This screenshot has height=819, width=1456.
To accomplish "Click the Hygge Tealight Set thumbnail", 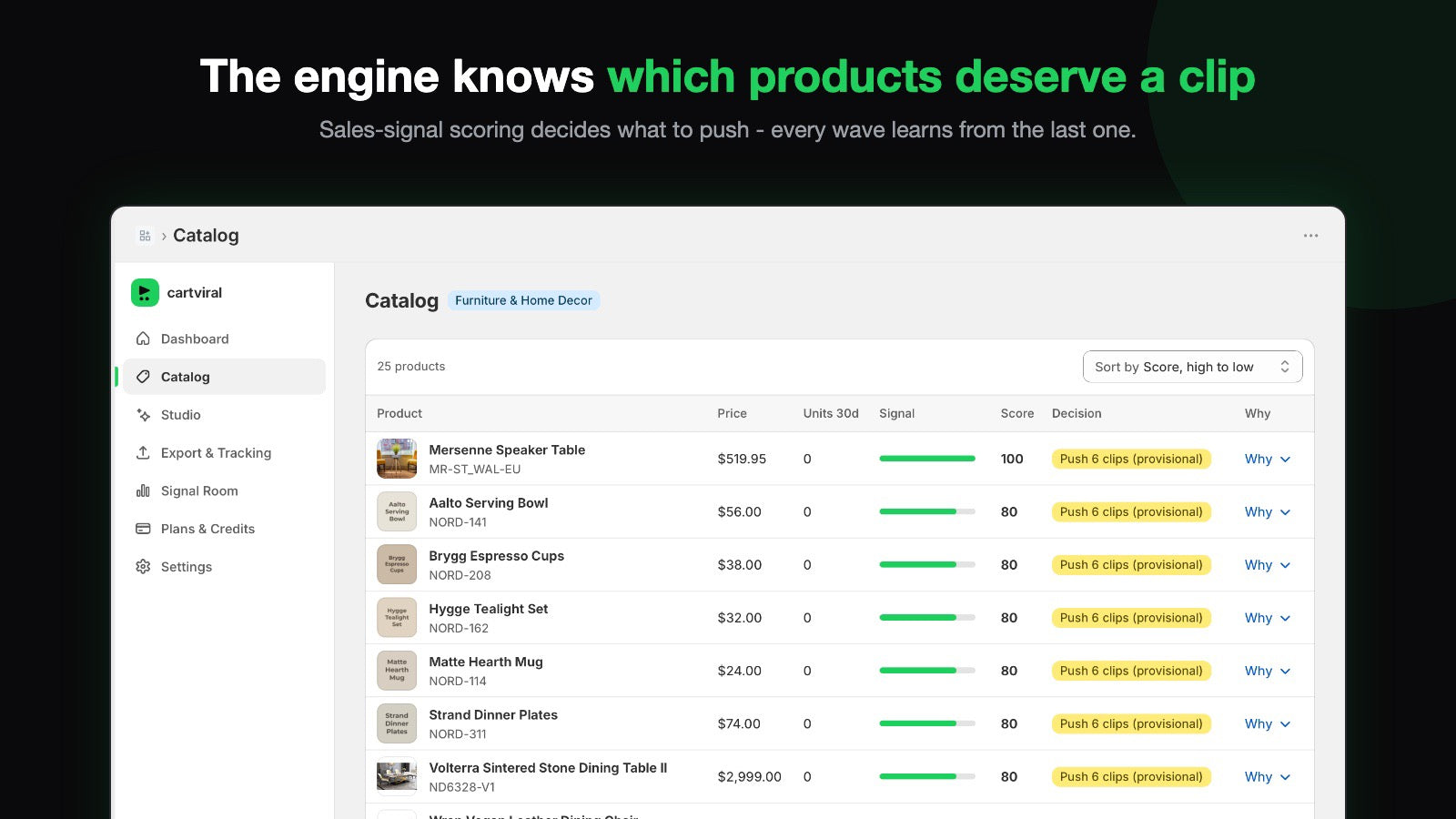I will pyautogui.click(x=397, y=618).
